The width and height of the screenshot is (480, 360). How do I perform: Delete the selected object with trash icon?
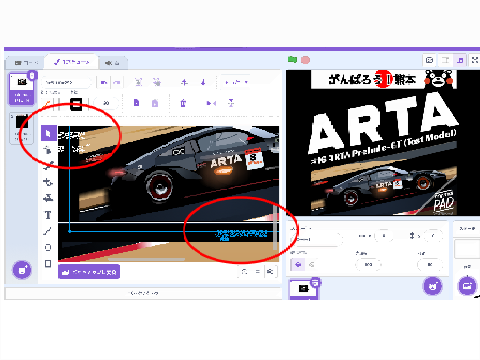183,103
